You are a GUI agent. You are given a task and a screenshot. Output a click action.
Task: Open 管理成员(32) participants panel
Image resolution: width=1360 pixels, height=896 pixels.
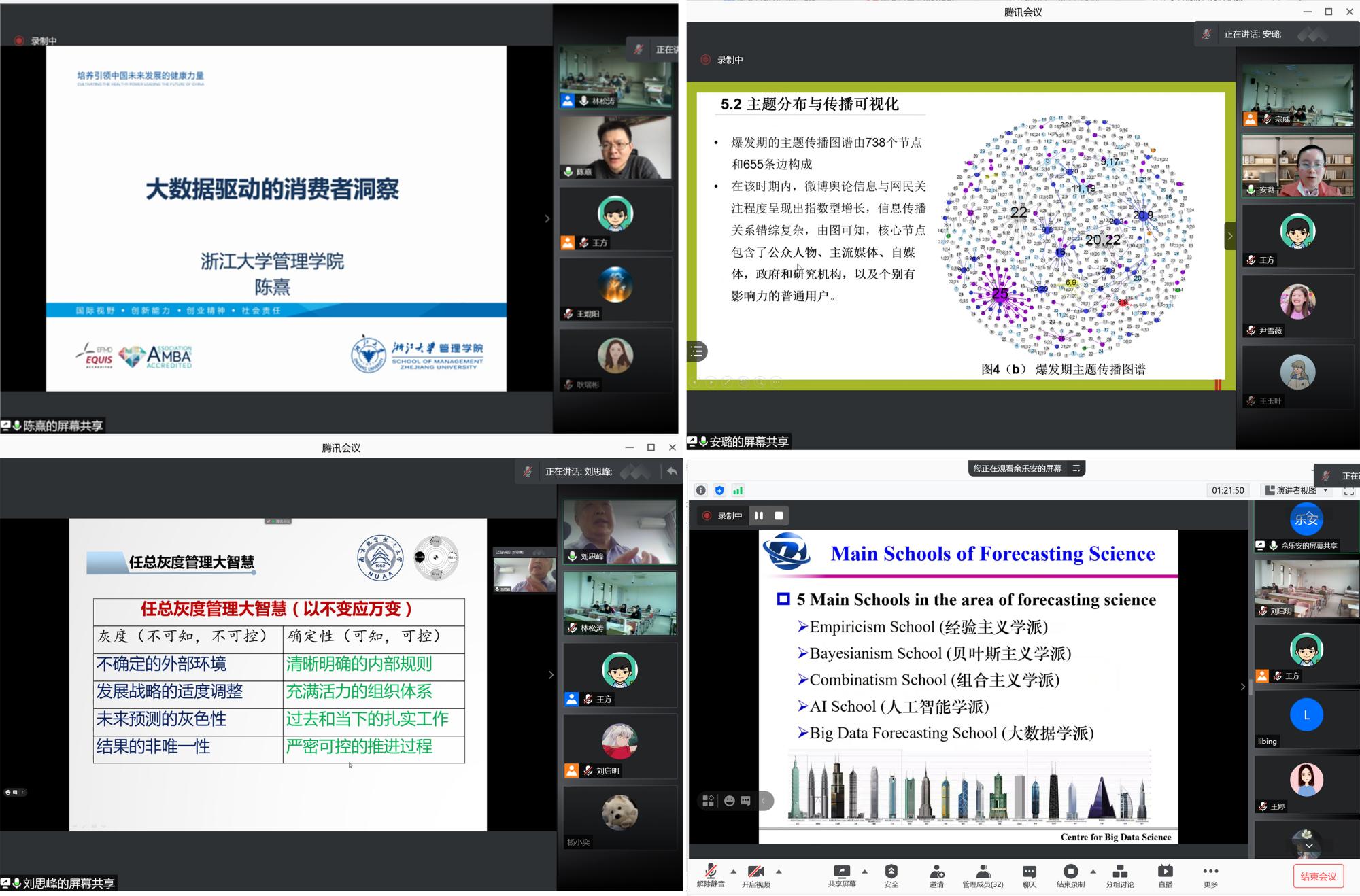983,872
